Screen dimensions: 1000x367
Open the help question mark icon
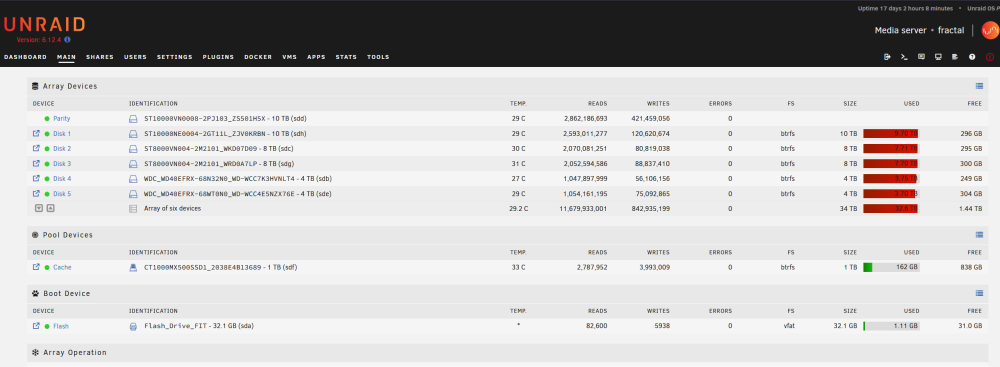[x=972, y=57]
